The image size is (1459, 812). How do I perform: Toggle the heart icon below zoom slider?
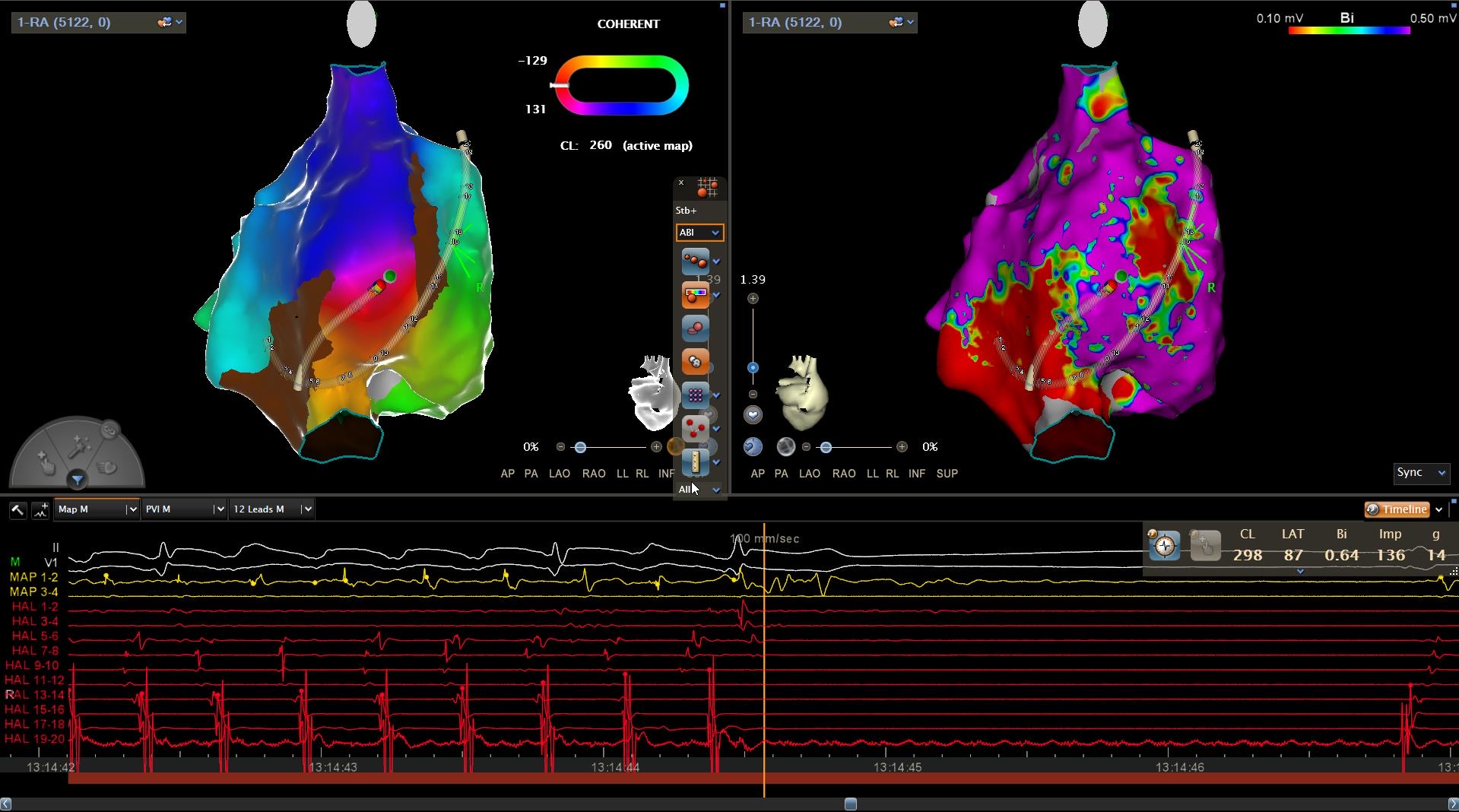753,414
